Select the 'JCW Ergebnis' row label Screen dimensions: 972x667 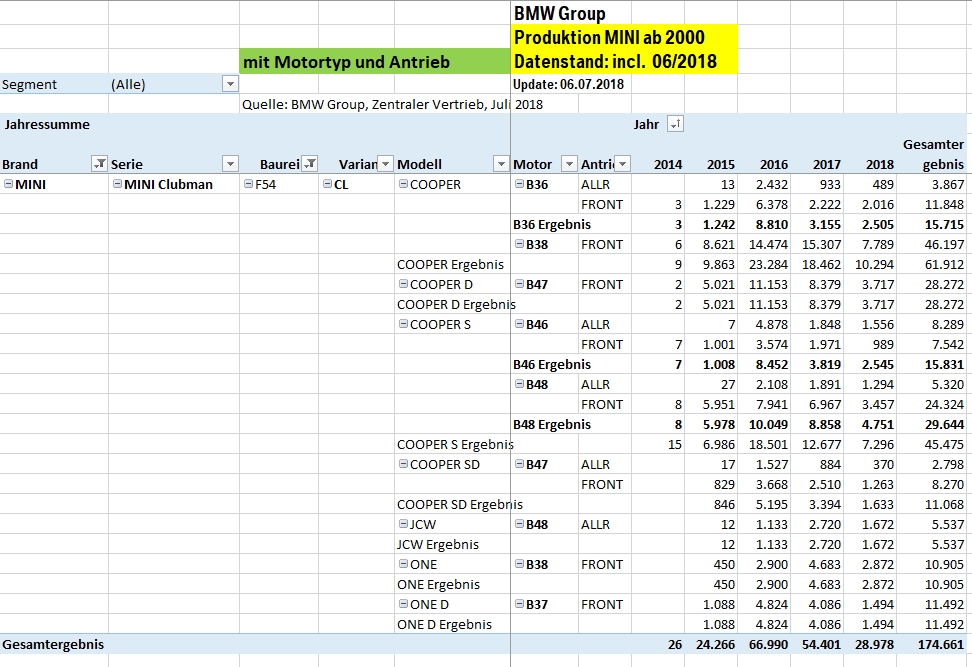tap(438, 544)
